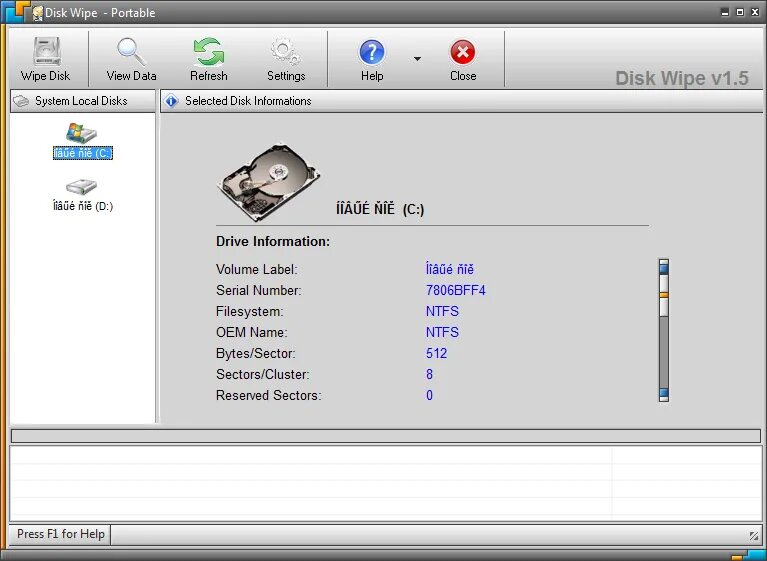This screenshot has height=561, width=767.
Task: Click Bytes/Sector value 512
Action: tap(436, 354)
